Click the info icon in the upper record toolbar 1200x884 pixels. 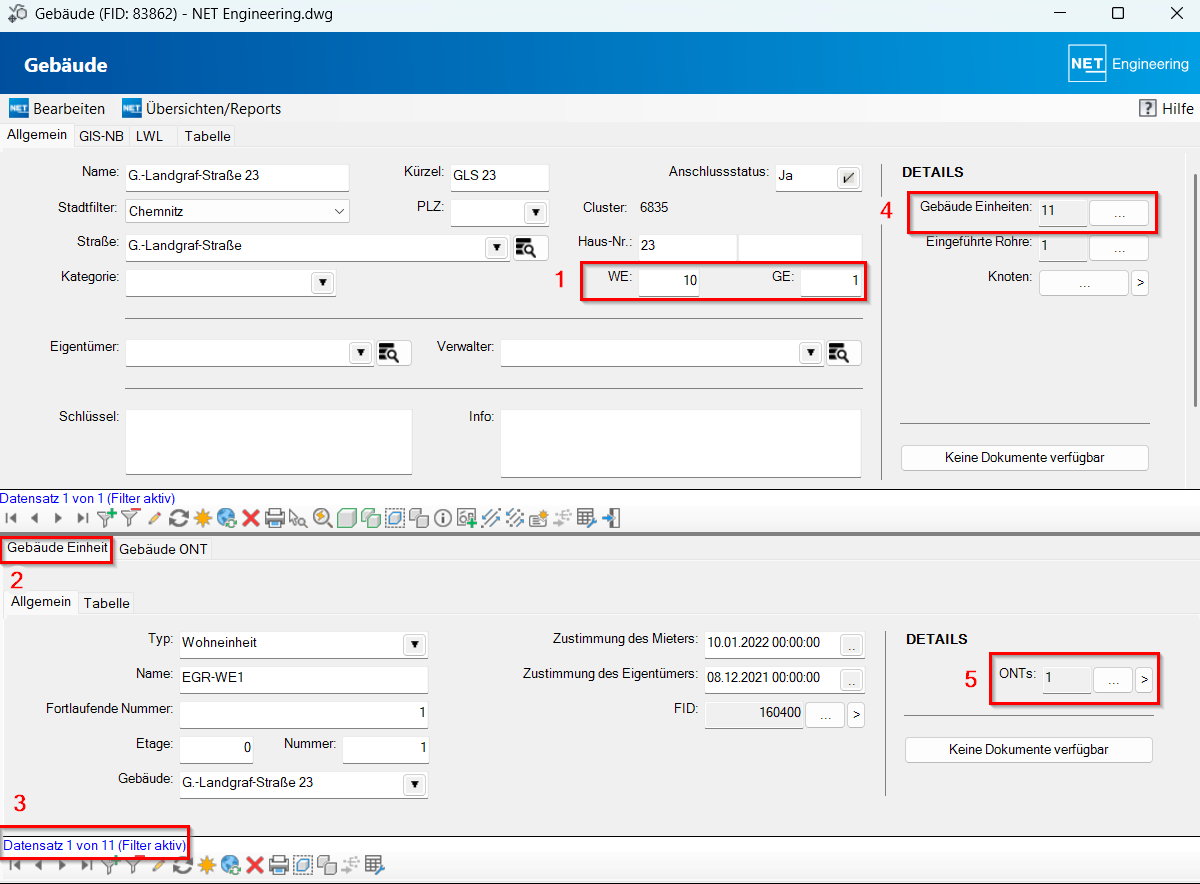(x=443, y=518)
